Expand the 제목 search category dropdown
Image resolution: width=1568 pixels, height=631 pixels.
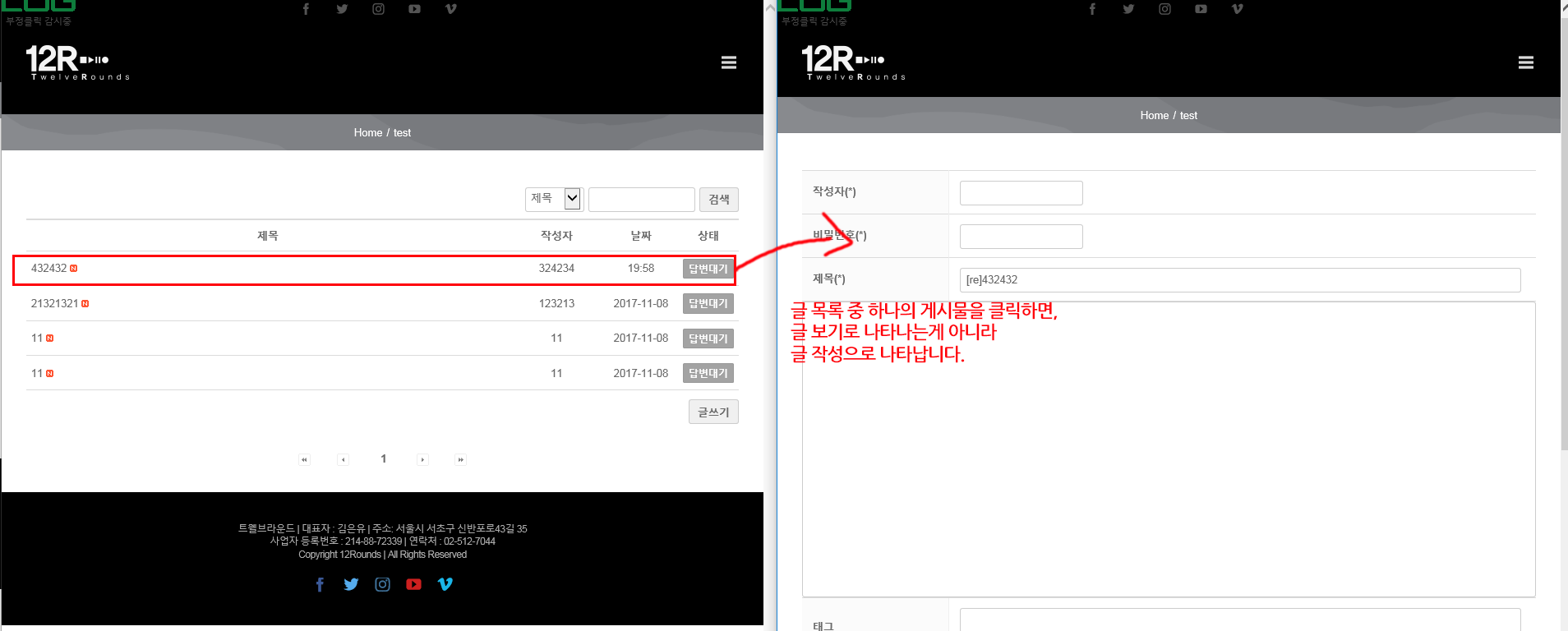[x=554, y=199]
